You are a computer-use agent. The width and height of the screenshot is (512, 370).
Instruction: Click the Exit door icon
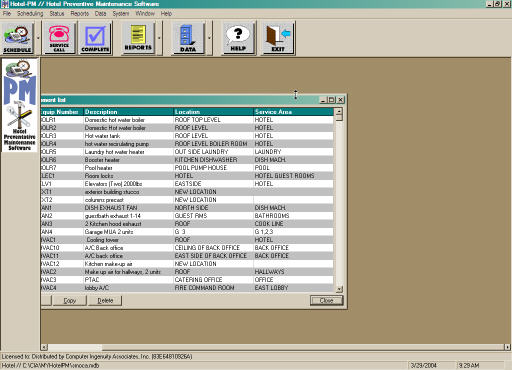[278, 38]
